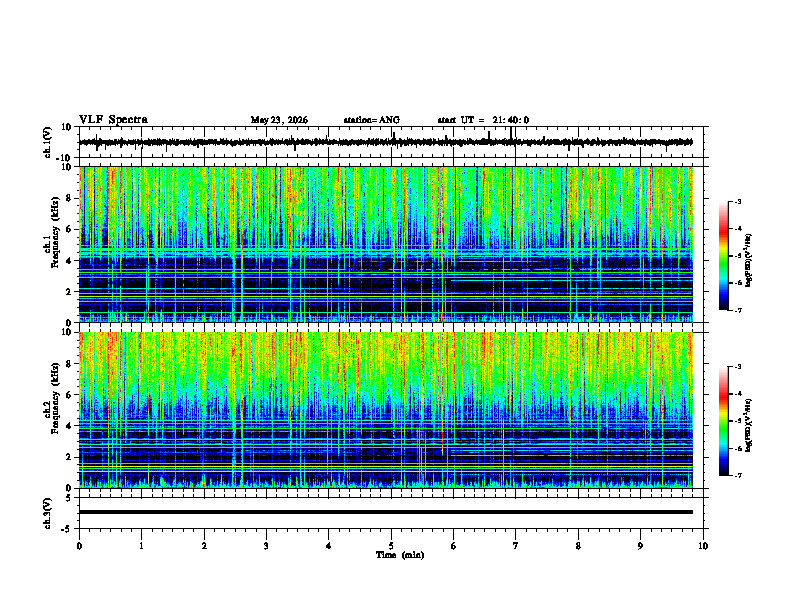The height and width of the screenshot is (612, 792).
Task: Select the 9 tick on time axis
Action: click(640, 546)
